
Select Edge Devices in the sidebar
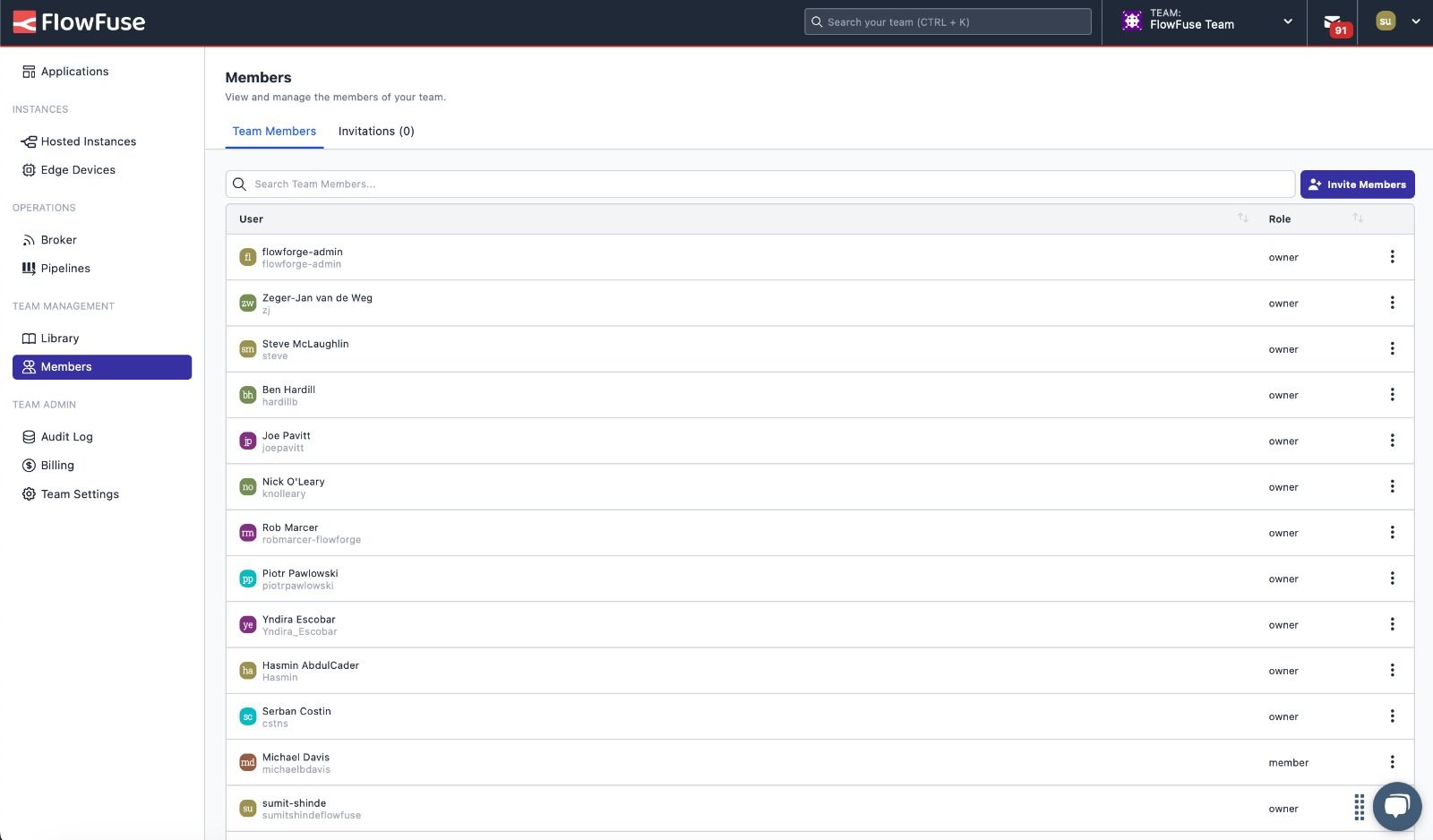point(78,169)
